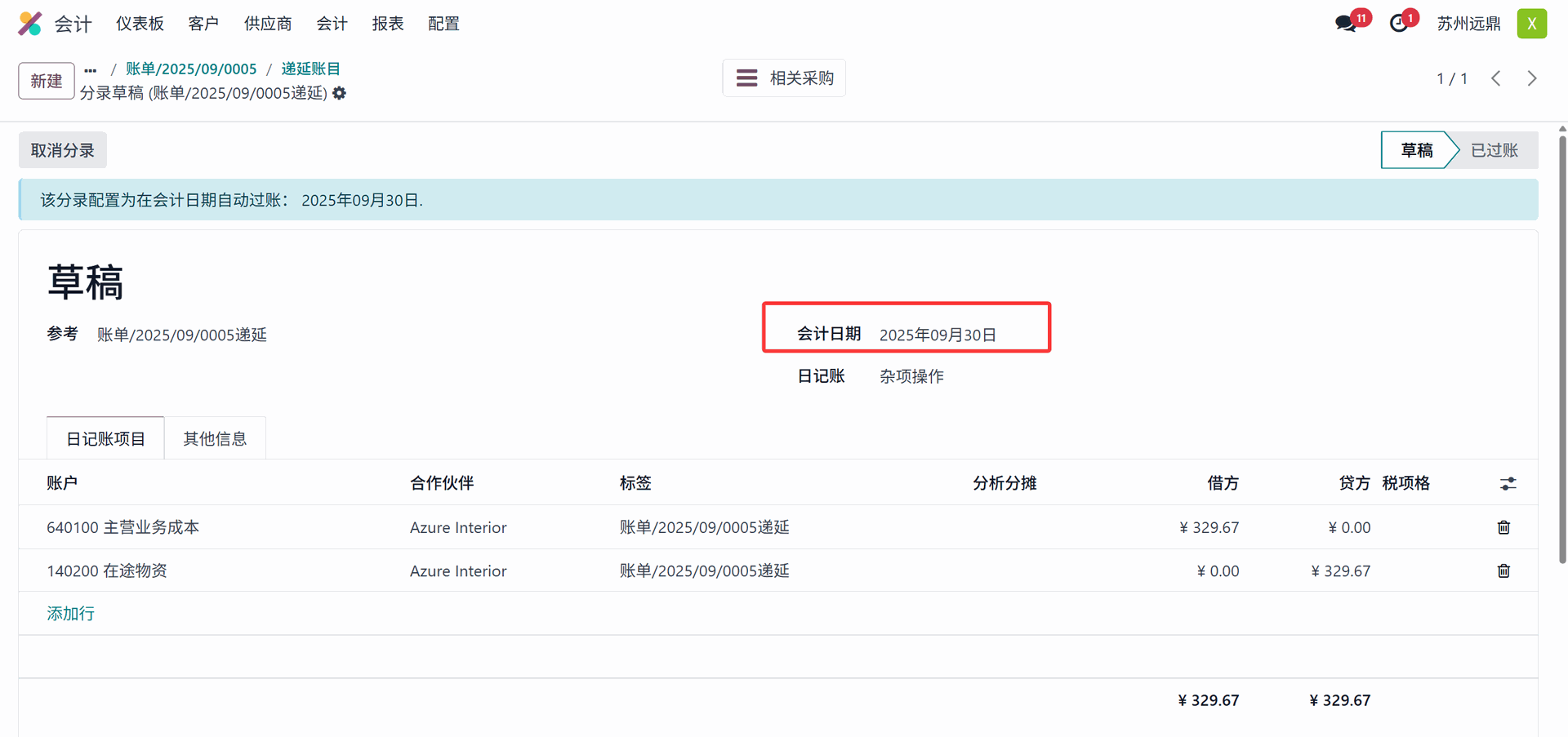Viewport: 1568px width, 737px height.
Task: Open the 相关采购 smart button
Action: (x=784, y=78)
